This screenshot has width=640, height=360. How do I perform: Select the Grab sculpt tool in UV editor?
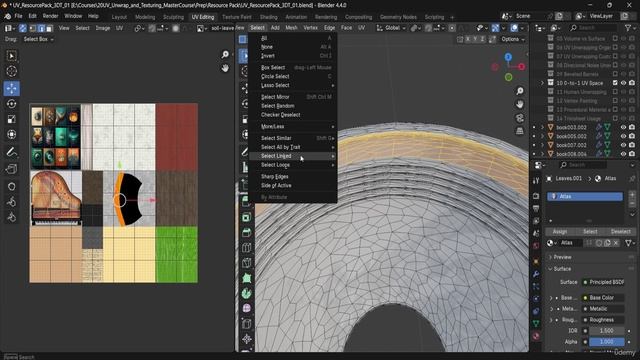(x=11, y=187)
